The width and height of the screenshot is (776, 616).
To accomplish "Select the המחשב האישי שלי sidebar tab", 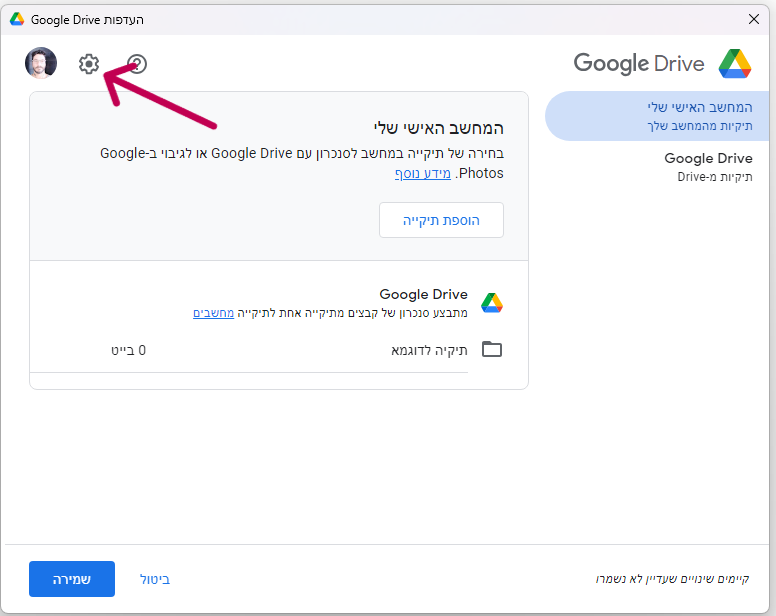I will pyautogui.click(x=657, y=116).
